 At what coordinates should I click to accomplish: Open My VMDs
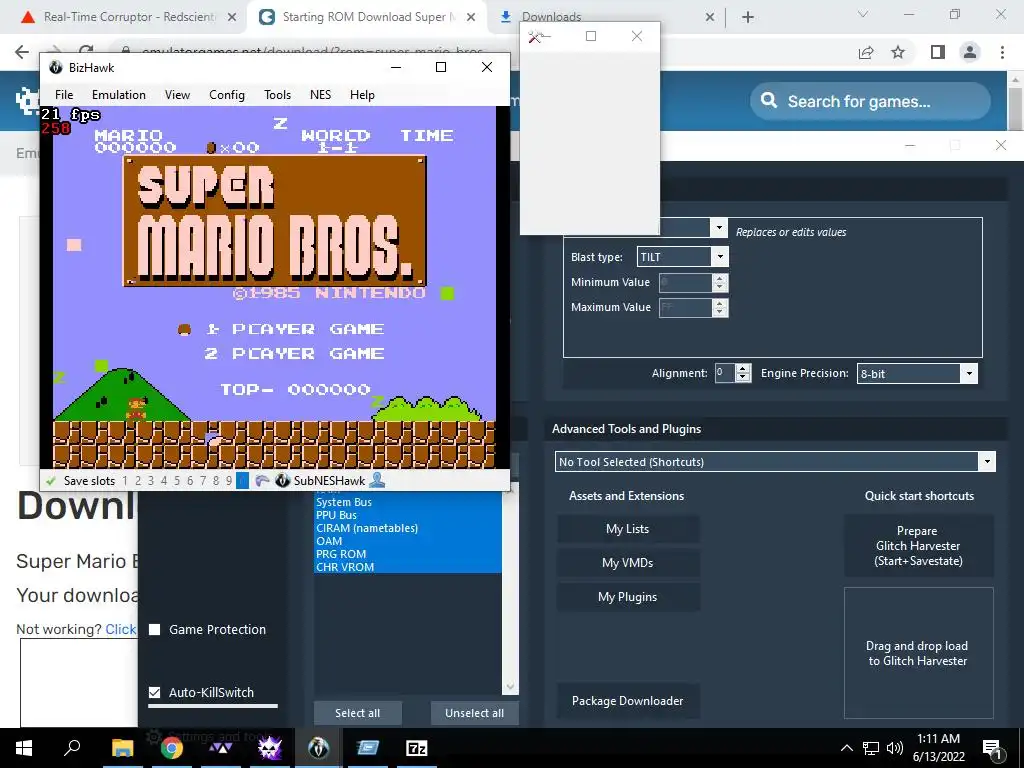628,563
